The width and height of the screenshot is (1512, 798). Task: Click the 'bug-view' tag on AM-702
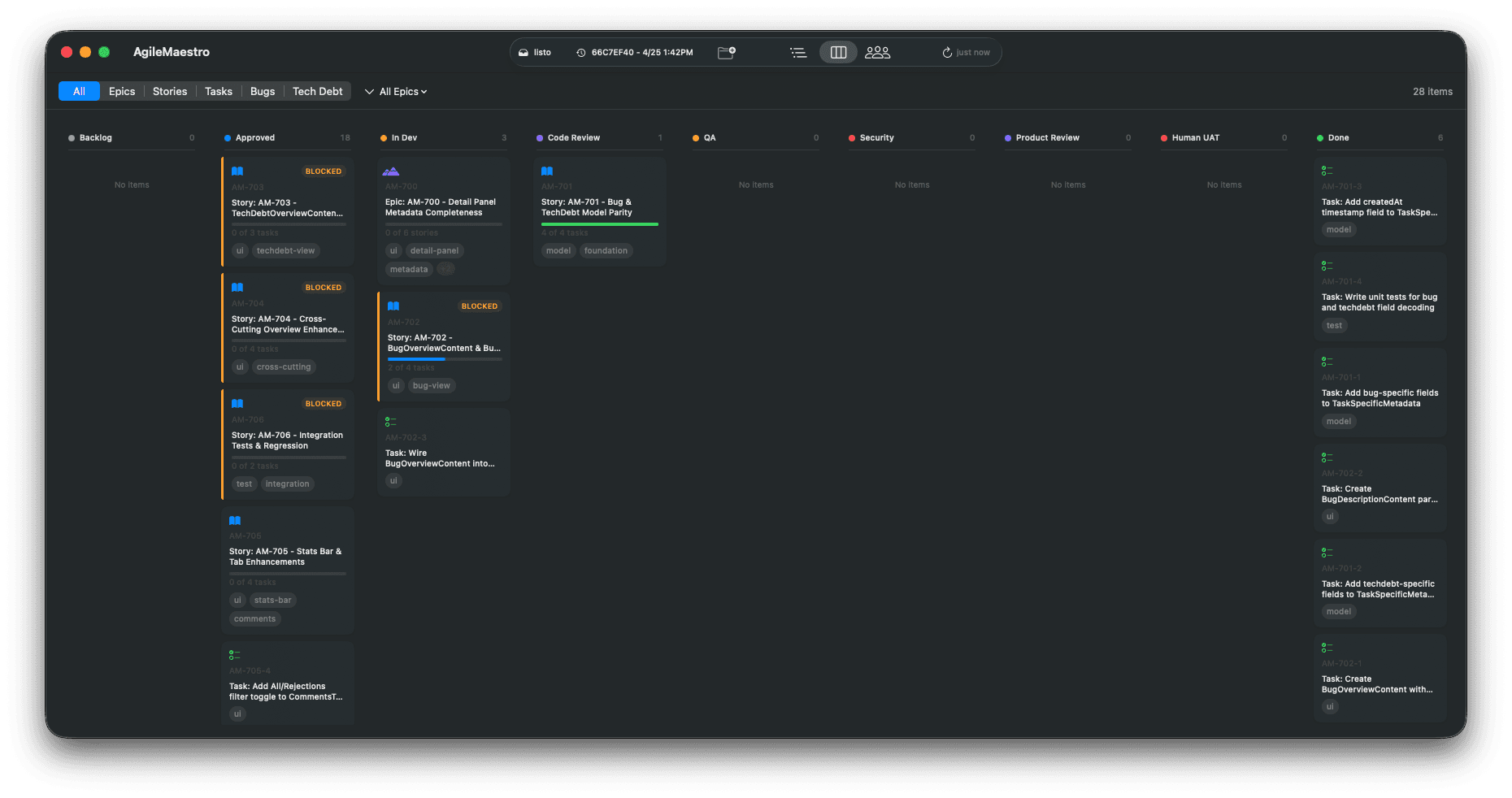click(x=432, y=386)
